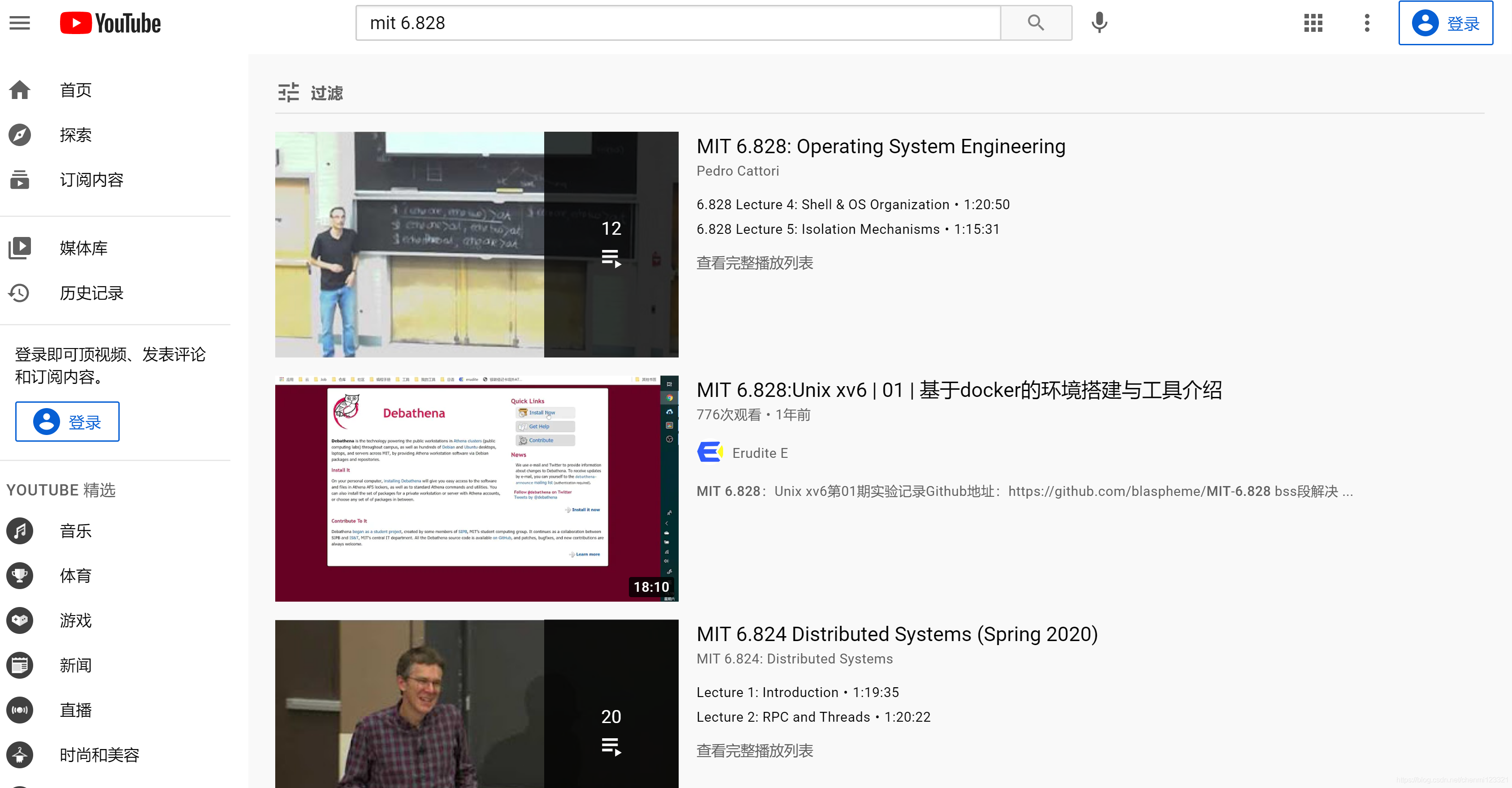Click the top-right 登录 sign-in button
1512x788 pixels.
click(1446, 23)
